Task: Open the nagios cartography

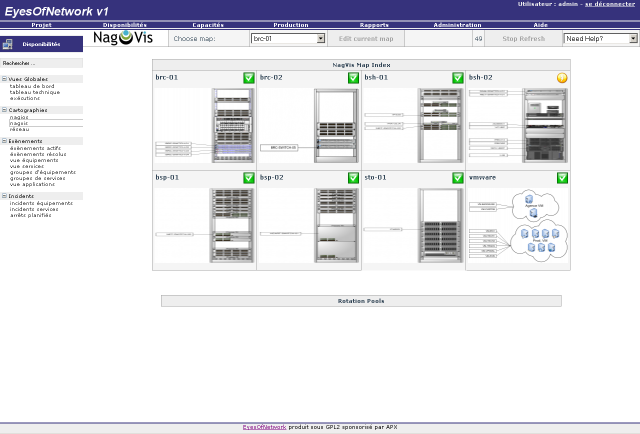Action: pos(19,117)
